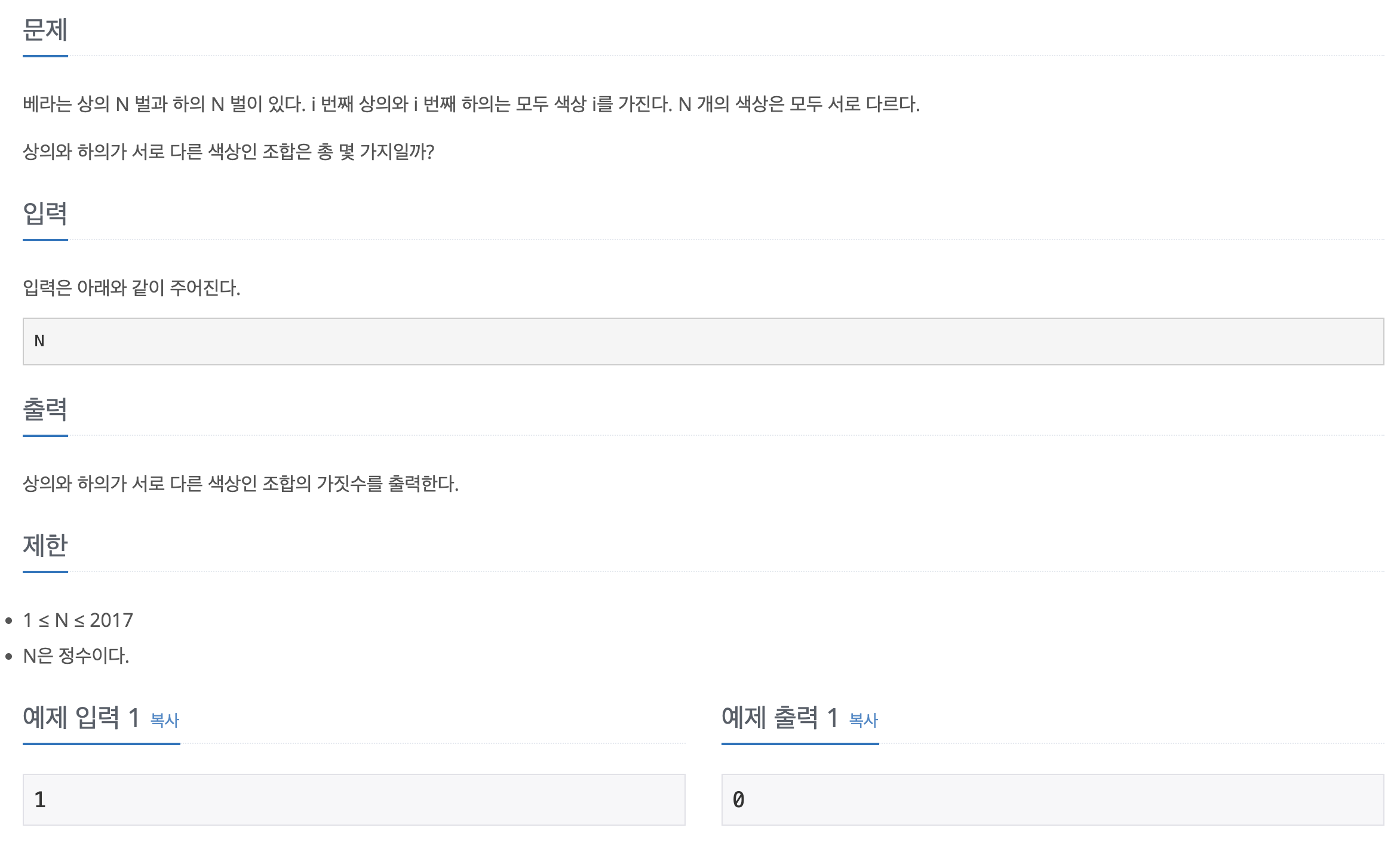Click the sample output box showing 0
Screen dimensions: 1400x849
(x=1053, y=800)
